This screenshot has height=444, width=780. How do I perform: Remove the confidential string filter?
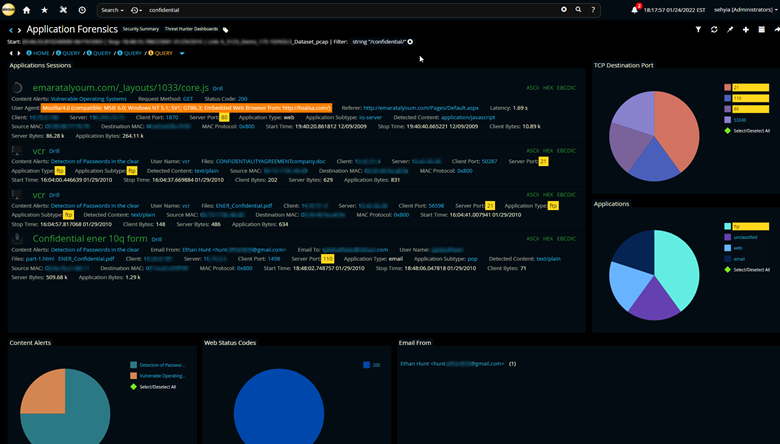pyautogui.click(x=410, y=42)
